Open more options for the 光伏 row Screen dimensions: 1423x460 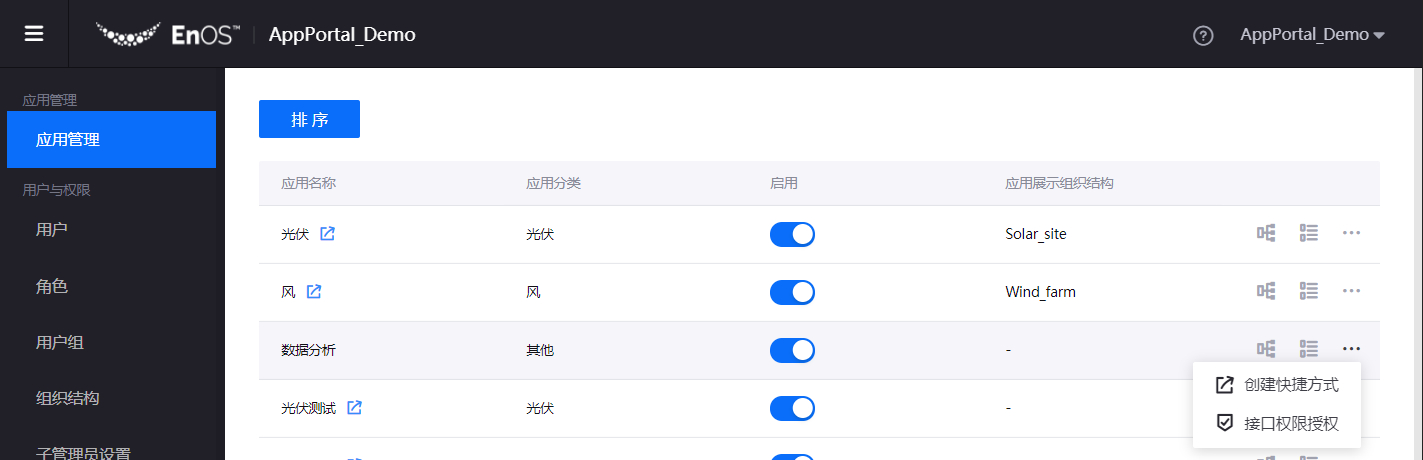[1352, 233]
